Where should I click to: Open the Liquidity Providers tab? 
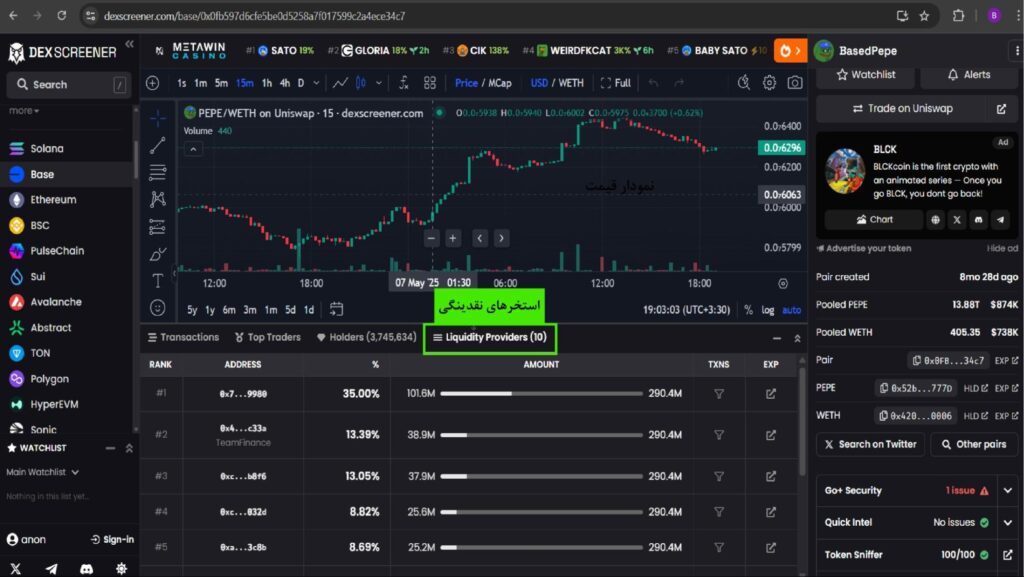tap(490, 337)
